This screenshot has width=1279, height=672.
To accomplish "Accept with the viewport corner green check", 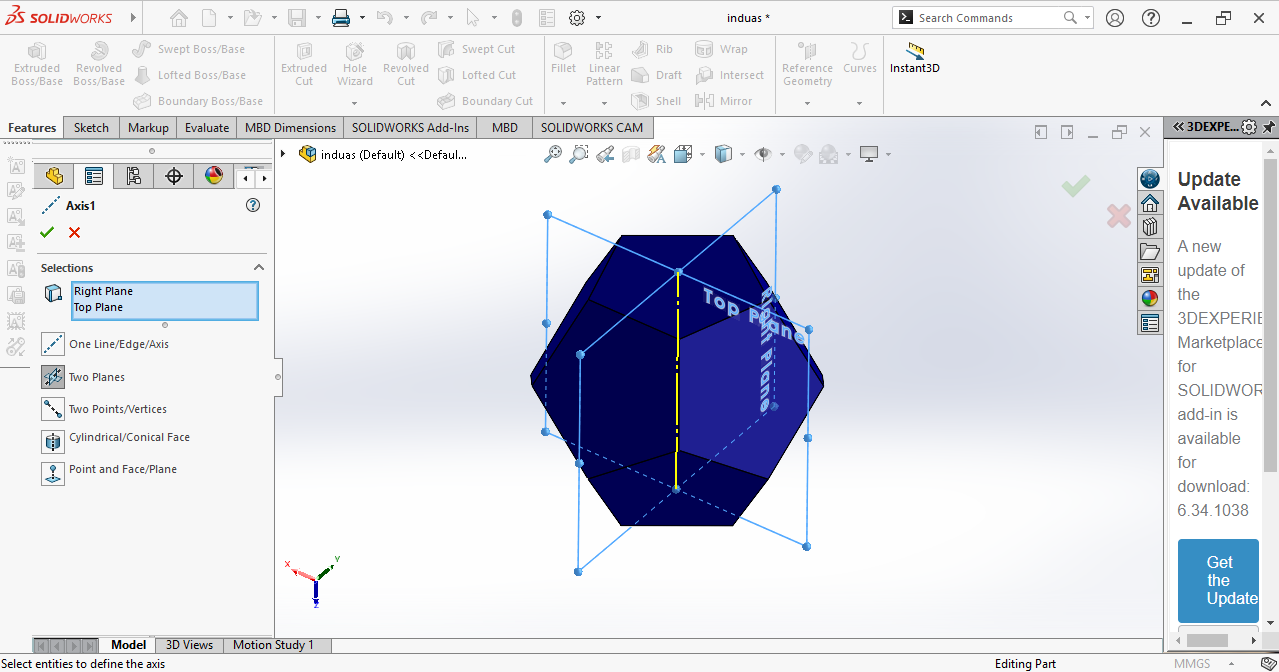I will point(1076,186).
